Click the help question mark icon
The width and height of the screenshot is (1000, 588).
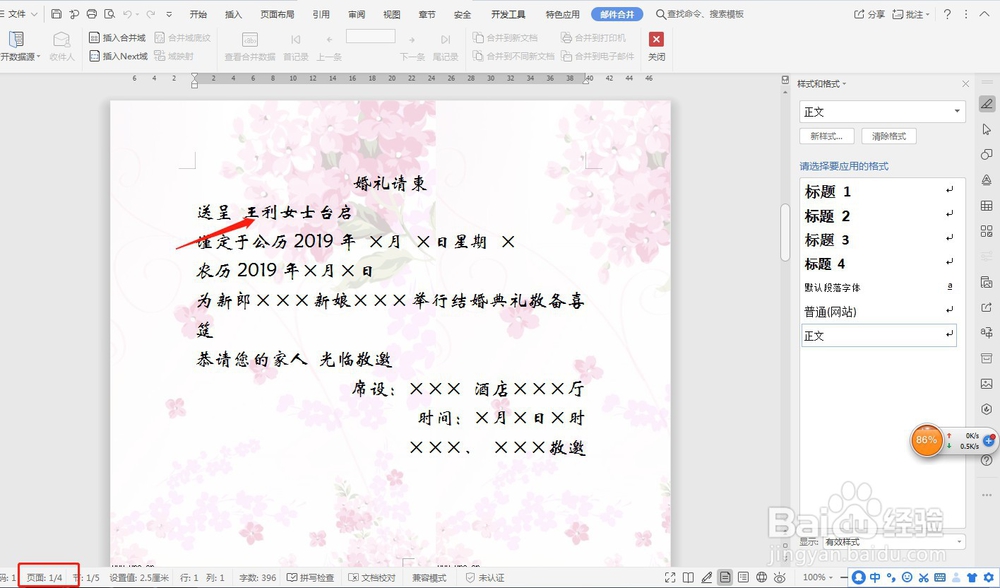(x=947, y=14)
